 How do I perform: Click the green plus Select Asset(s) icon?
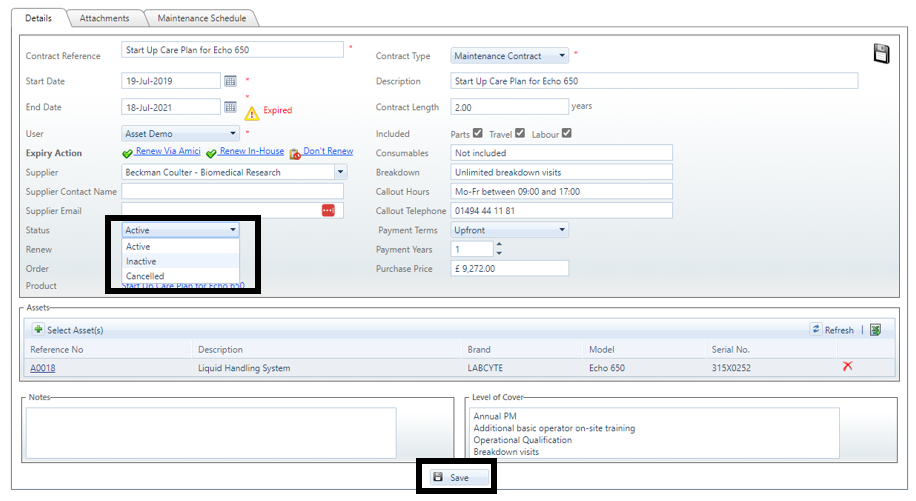click(38, 329)
